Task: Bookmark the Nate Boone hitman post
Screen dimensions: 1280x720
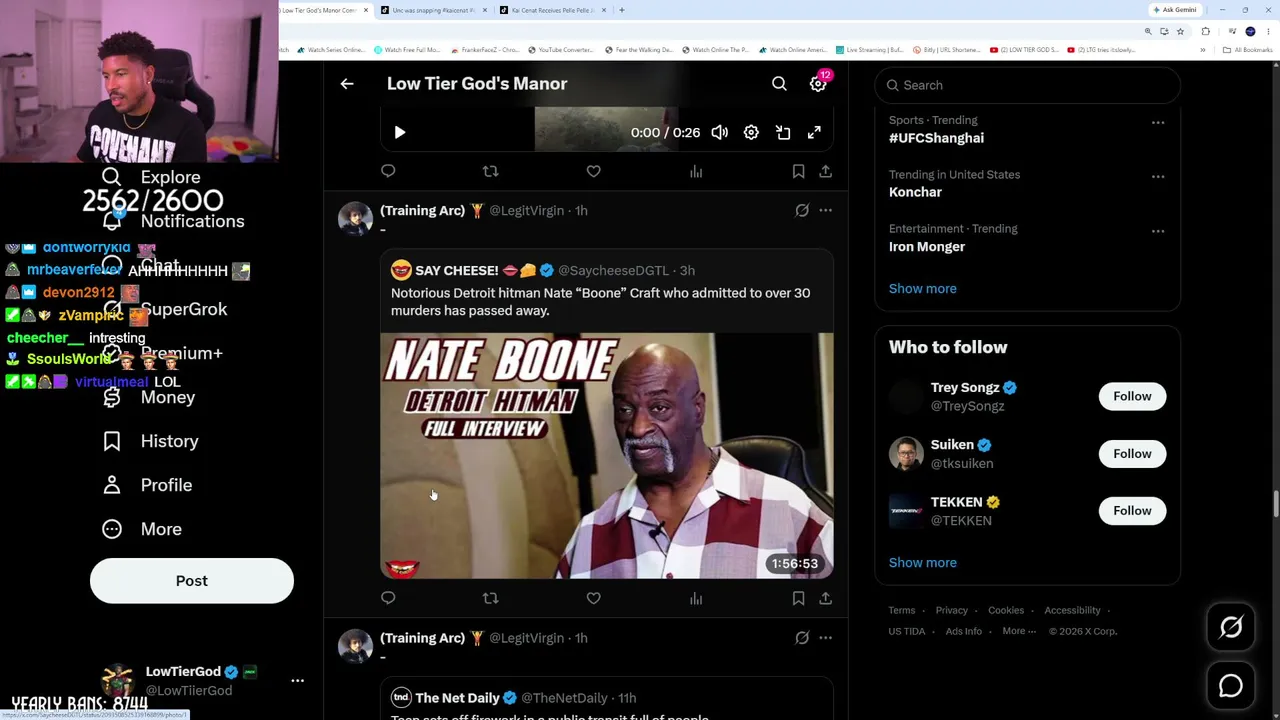Action: click(798, 598)
